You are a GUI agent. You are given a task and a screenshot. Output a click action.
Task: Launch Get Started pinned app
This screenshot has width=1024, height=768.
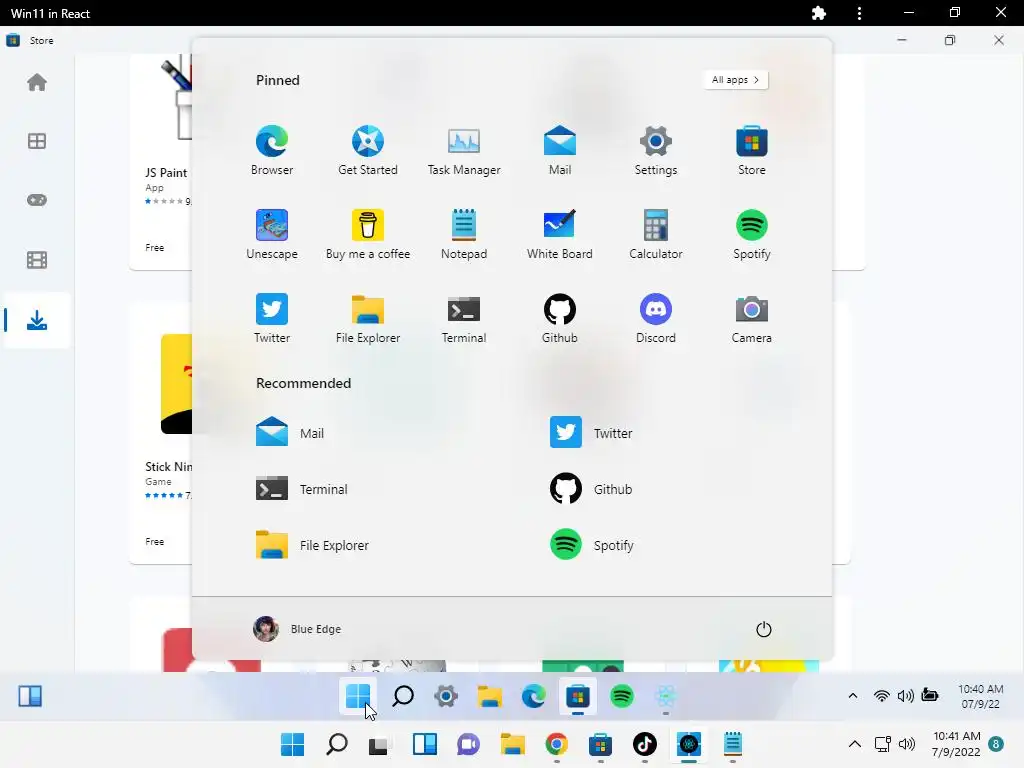[x=368, y=150]
